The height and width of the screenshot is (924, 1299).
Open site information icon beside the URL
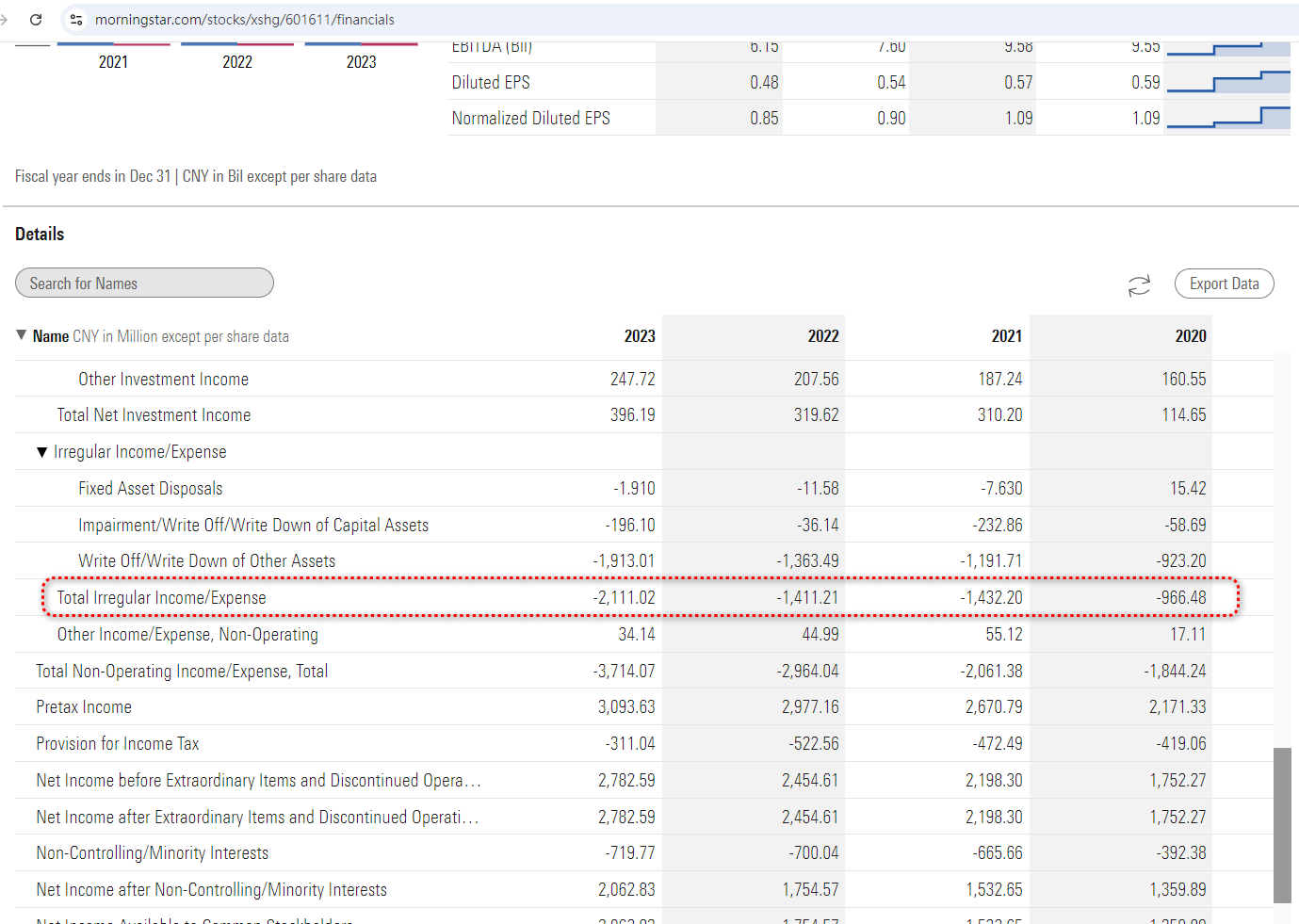(76, 19)
